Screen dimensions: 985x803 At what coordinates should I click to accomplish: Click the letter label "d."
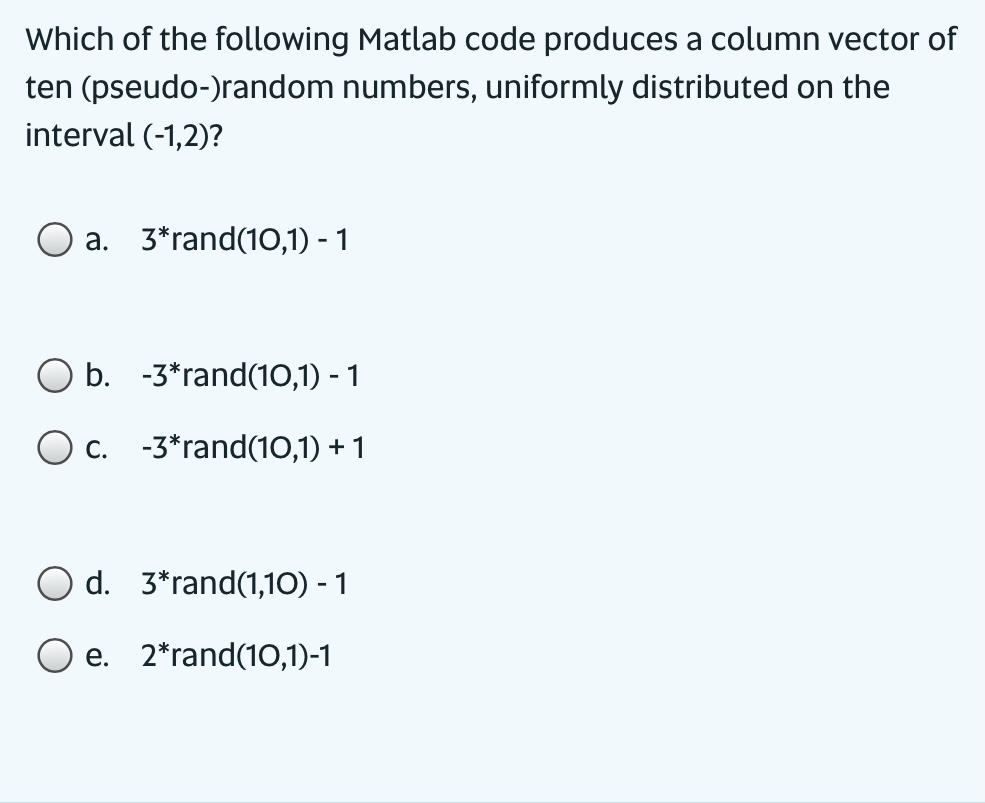click(x=97, y=582)
